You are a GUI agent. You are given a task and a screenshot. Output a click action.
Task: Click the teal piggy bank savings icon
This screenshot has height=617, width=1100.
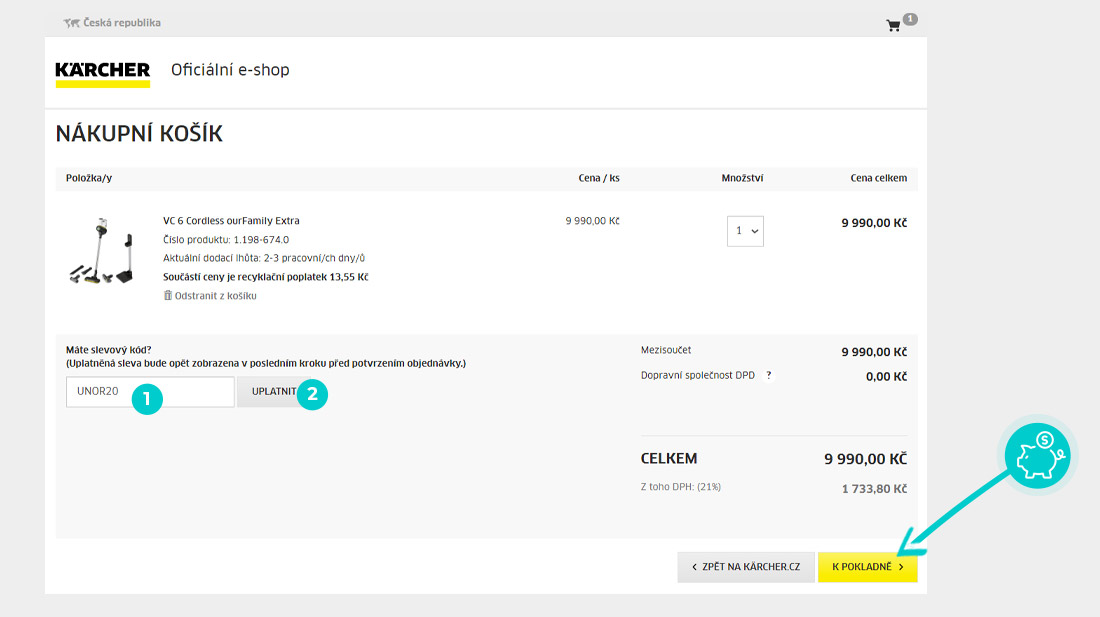(1037, 457)
